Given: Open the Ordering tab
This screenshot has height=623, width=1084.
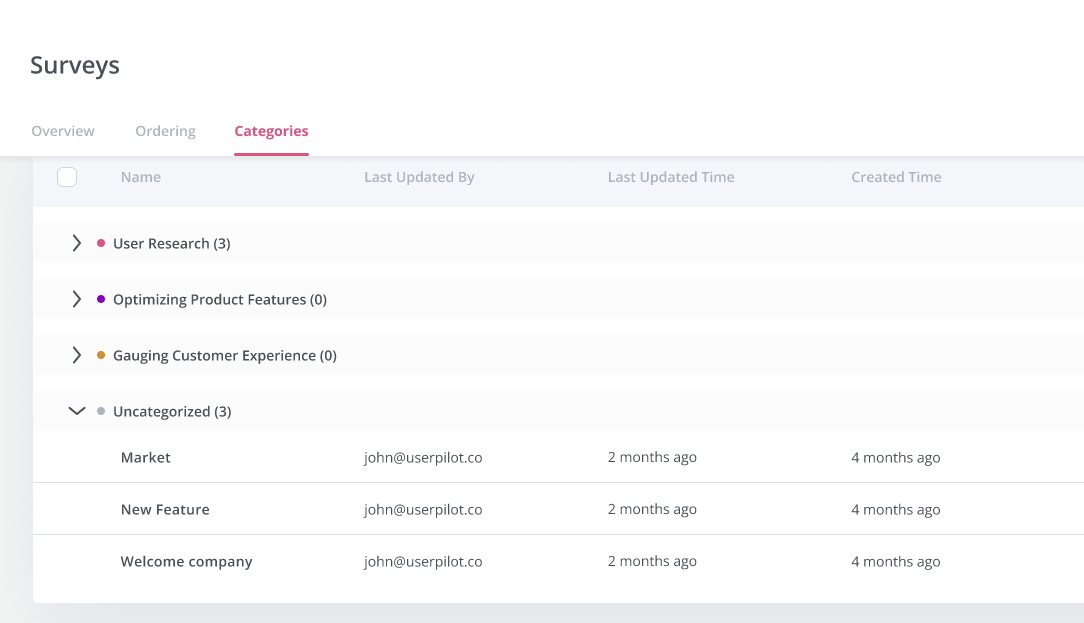Looking at the screenshot, I should (165, 131).
